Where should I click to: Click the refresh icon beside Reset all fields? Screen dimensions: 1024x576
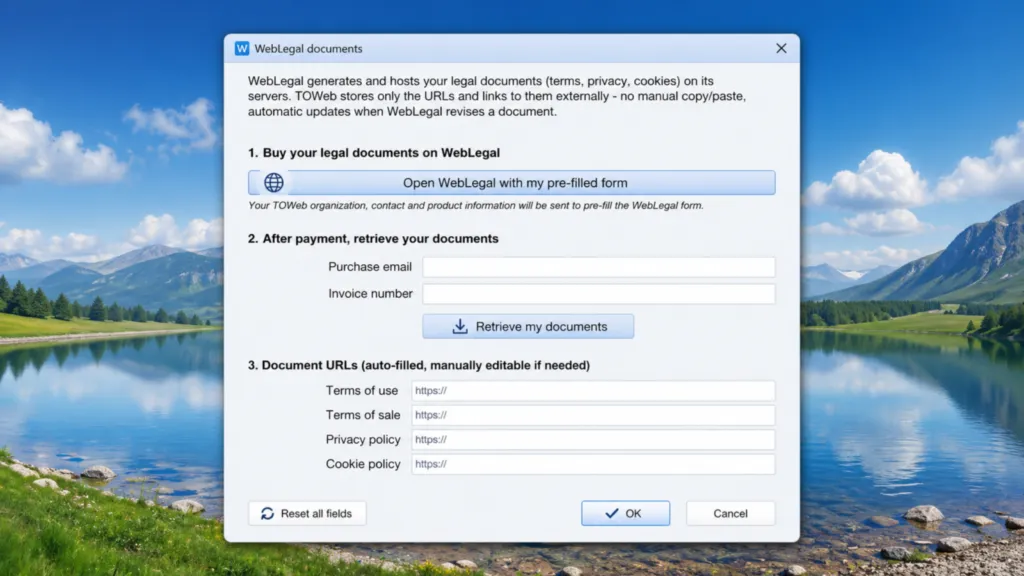point(265,513)
